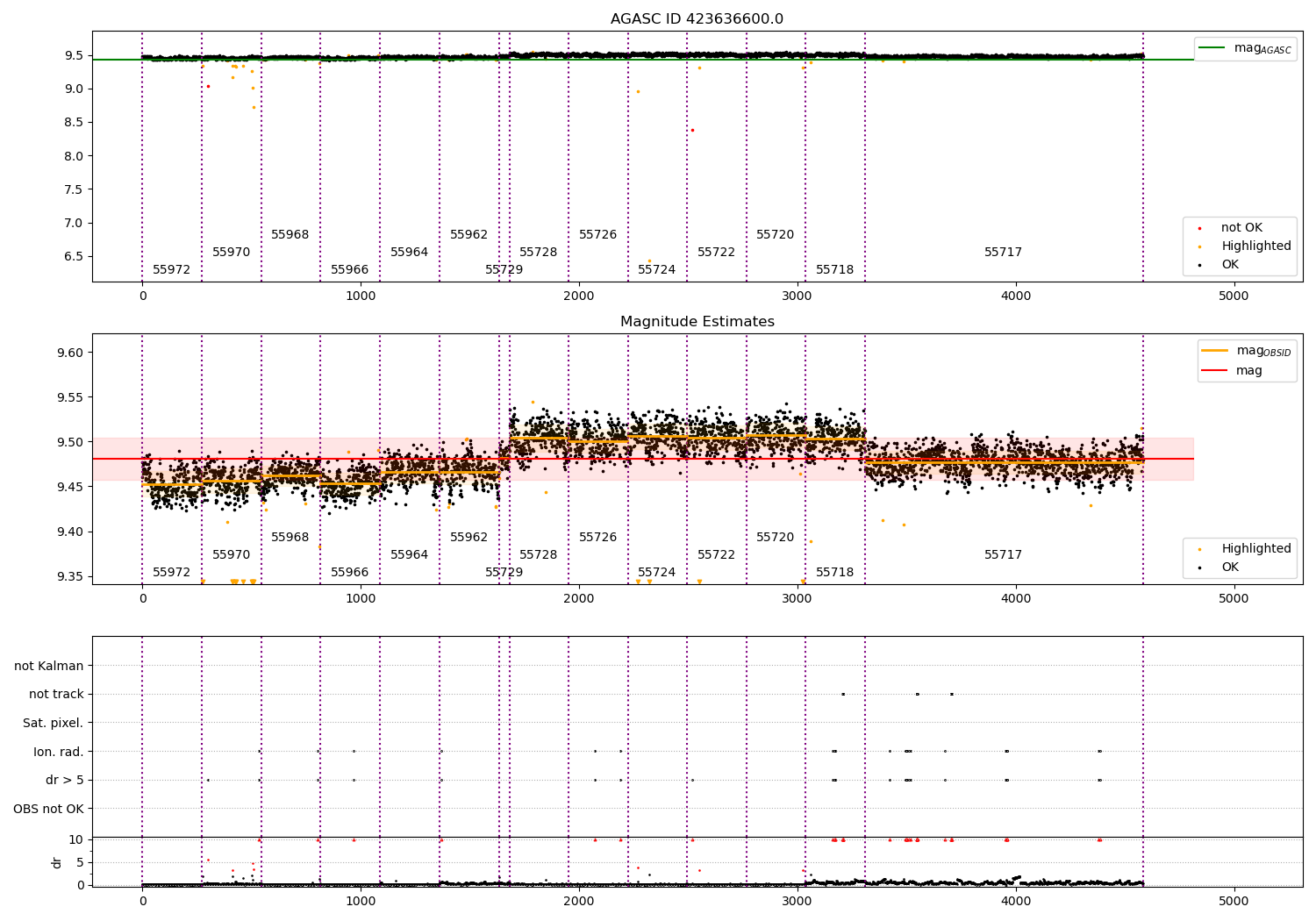Click the 7.5 y-axis tick in top panel
The height and width of the screenshot is (921, 1316).
click(x=74, y=189)
